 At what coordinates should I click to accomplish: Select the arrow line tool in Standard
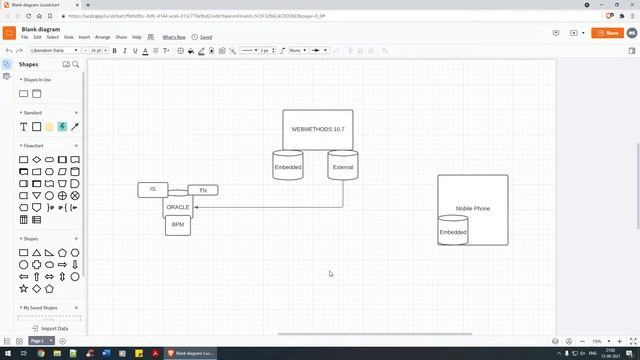coord(75,127)
